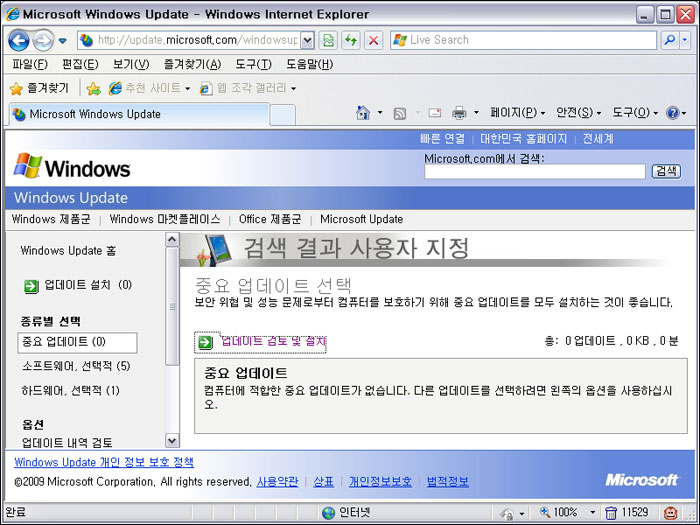Click Windows Update 홈 in sidebar
The image size is (700, 525).
[68, 251]
